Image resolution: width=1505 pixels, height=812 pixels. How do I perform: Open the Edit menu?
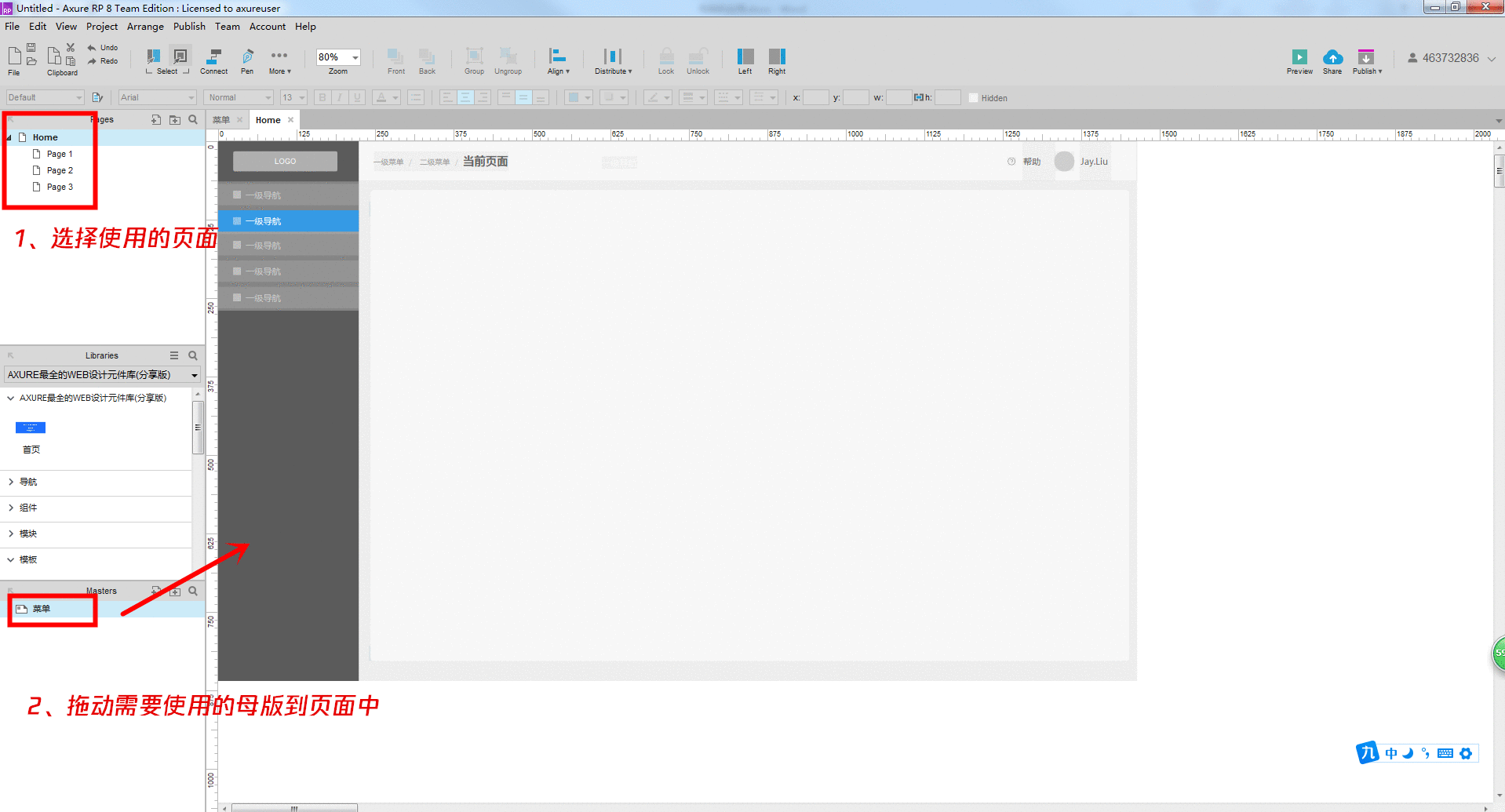38,26
